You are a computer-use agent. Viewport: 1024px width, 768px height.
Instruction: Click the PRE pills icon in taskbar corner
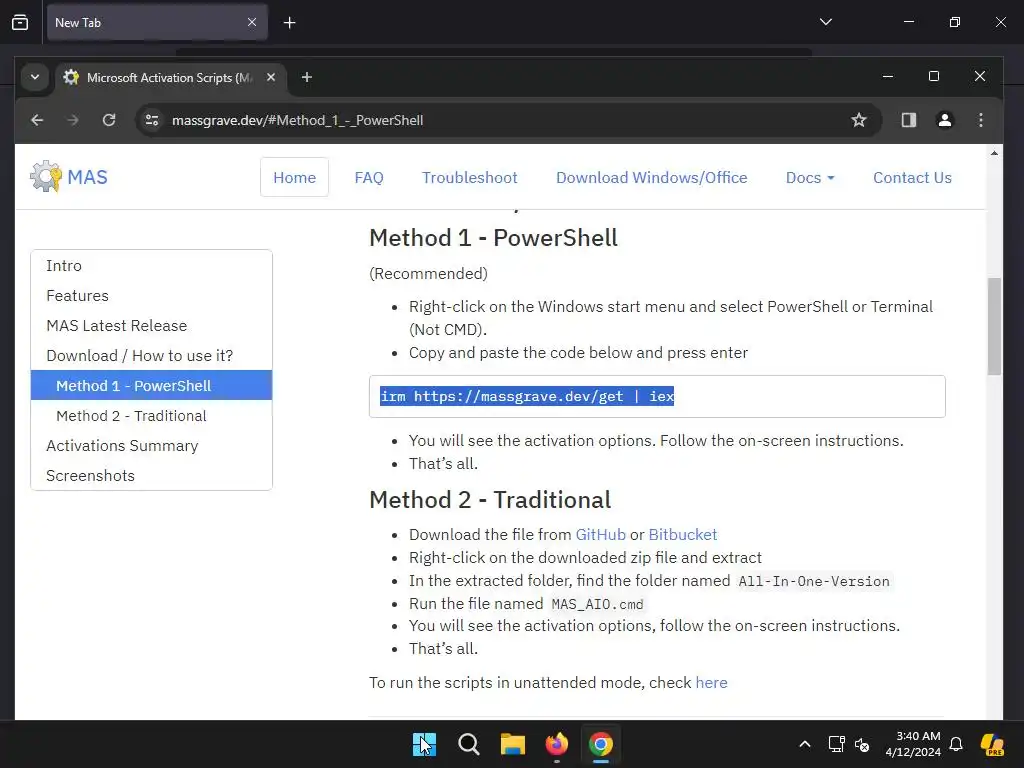point(992,744)
